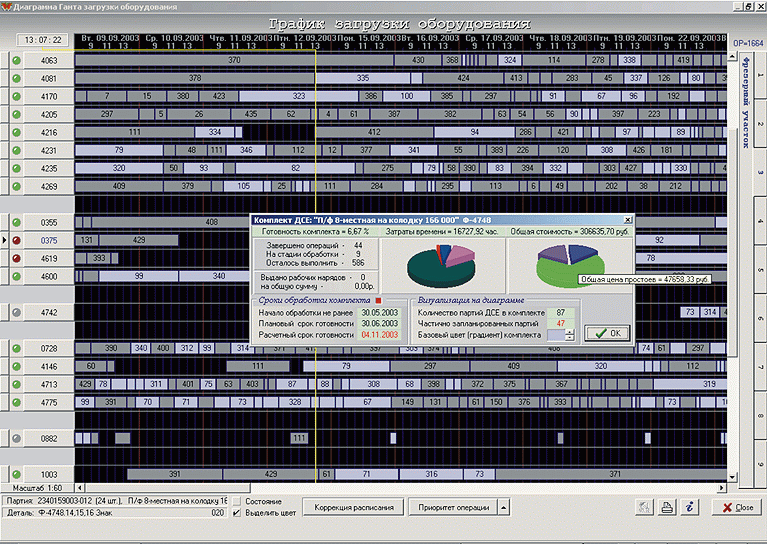
Task: Enable the Состояние checkbox
Action: (236, 501)
